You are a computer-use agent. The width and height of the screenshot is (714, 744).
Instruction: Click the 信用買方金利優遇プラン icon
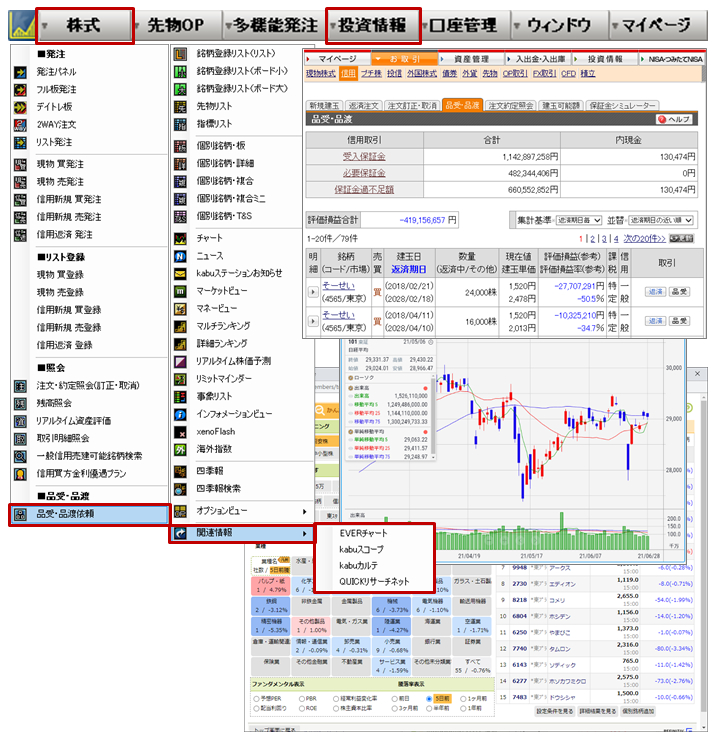[x=20, y=474]
